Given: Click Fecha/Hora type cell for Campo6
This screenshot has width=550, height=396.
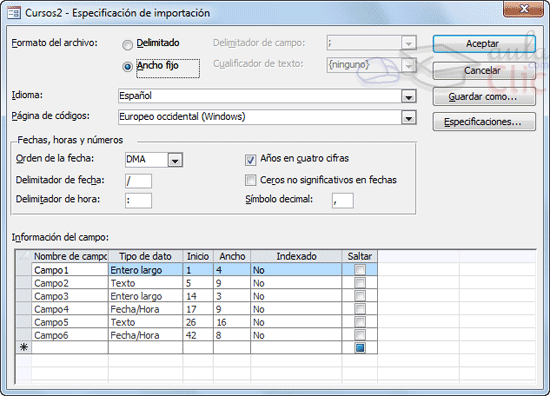Looking at the screenshot, I should click(x=146, y=335).
